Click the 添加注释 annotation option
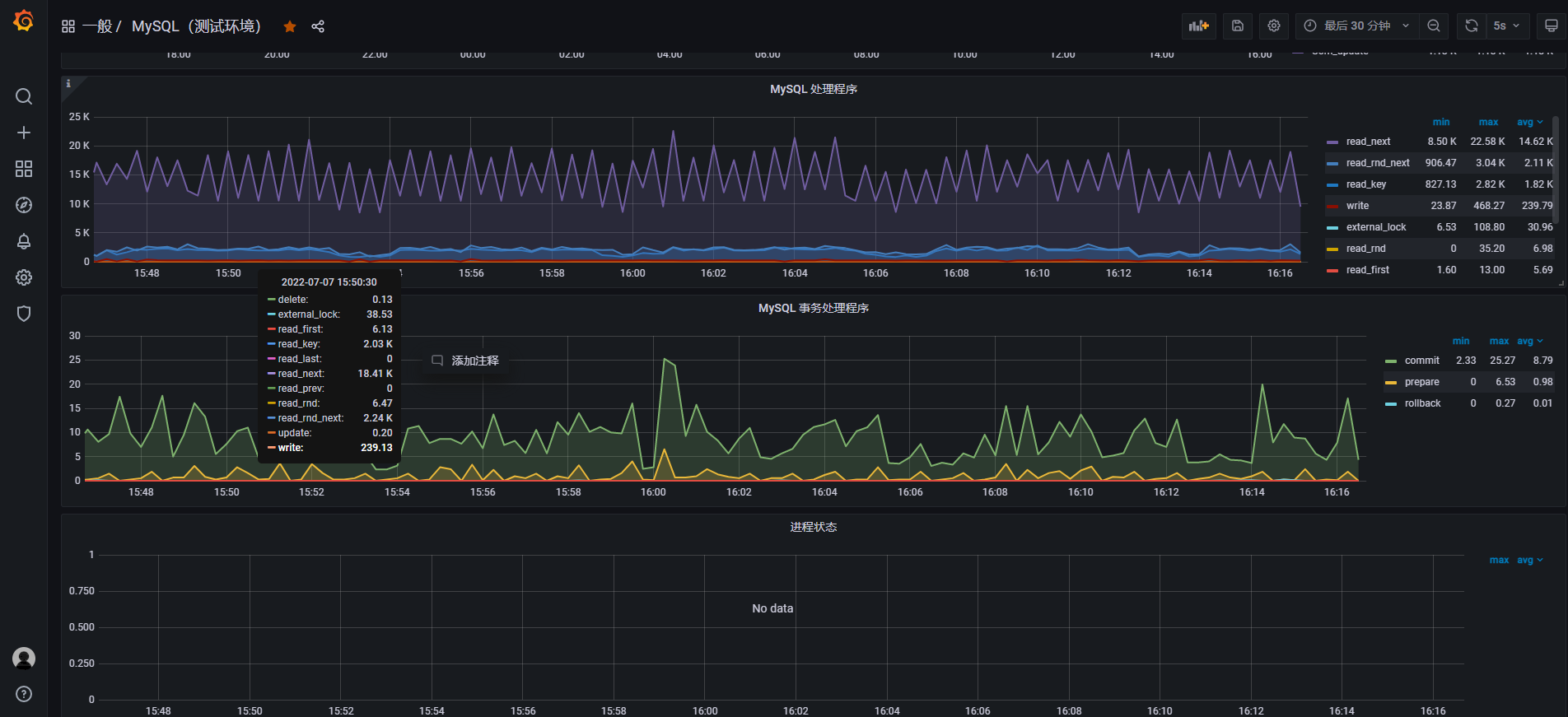 coord(465,361)
